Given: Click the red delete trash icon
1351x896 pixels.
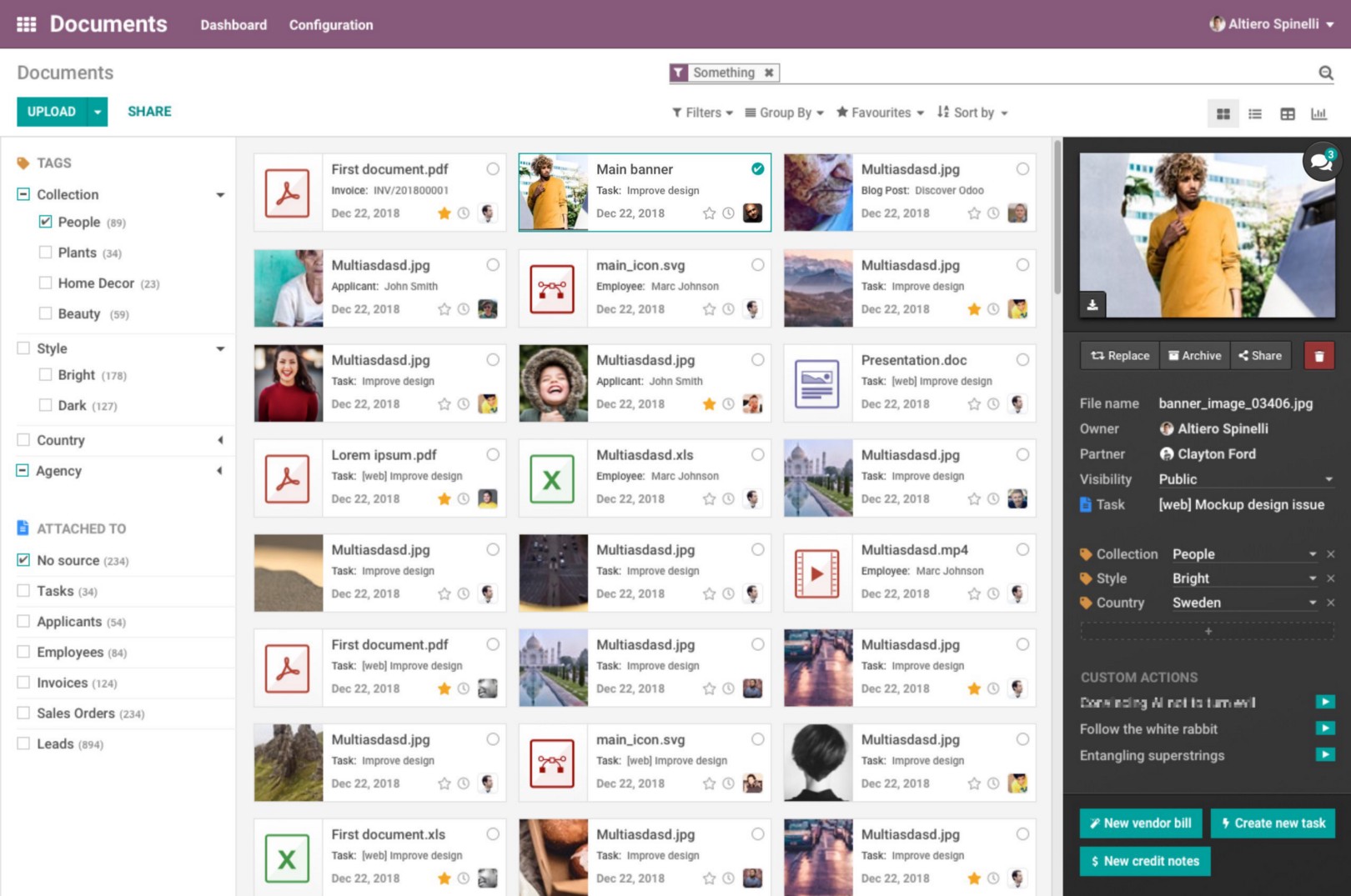Looking at the screenshot, I should [1318, 356].
